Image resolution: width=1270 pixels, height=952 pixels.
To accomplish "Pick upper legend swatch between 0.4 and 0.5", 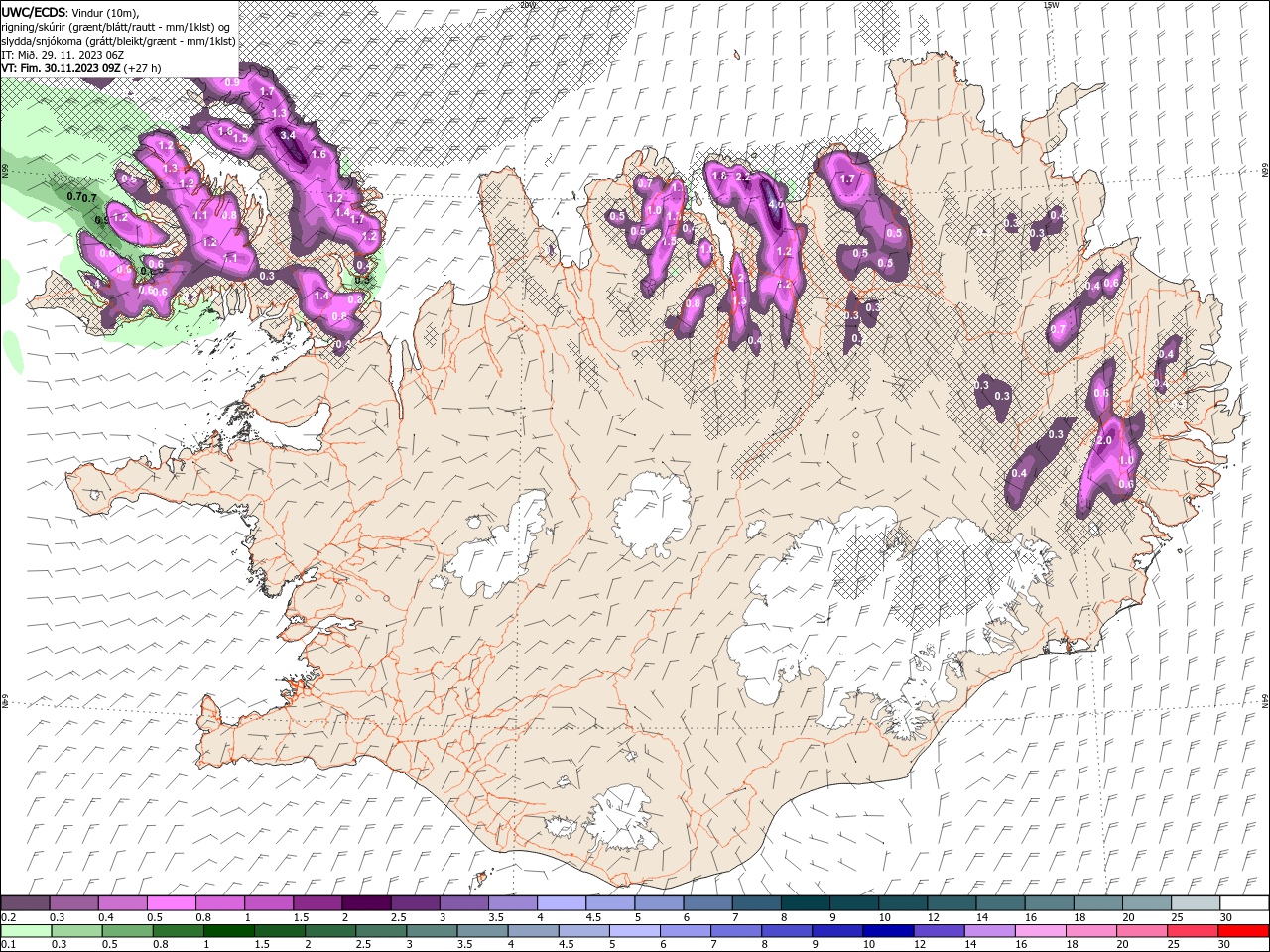I will [122, 903].
